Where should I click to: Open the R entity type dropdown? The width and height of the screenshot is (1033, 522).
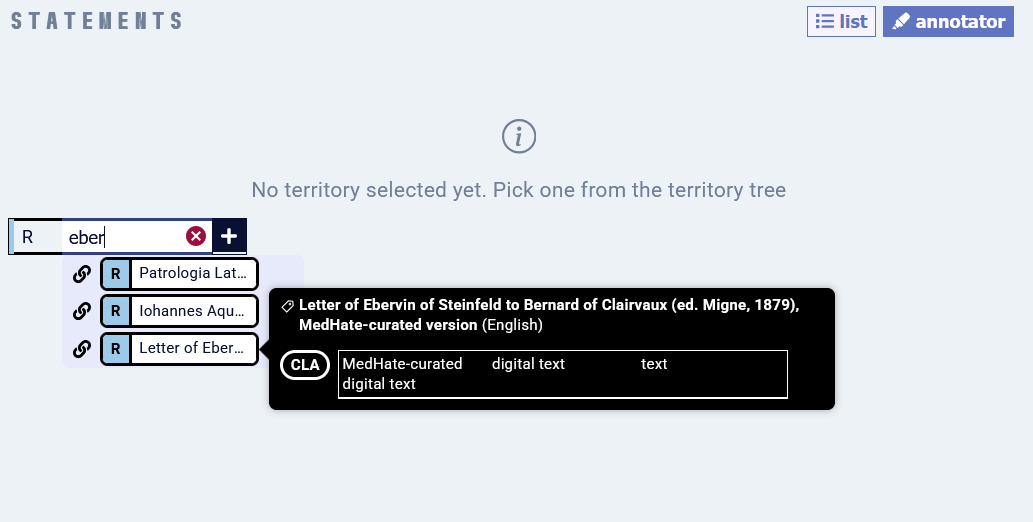36,237
